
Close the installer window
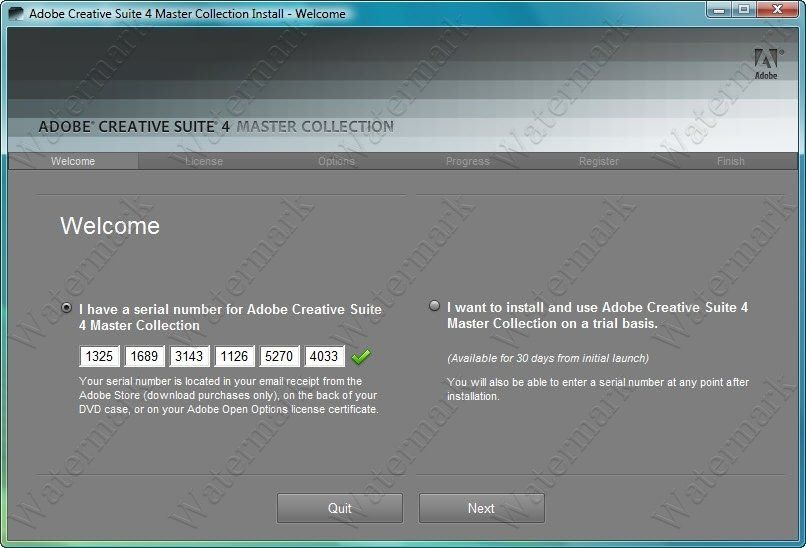click(x=778, y=10)
